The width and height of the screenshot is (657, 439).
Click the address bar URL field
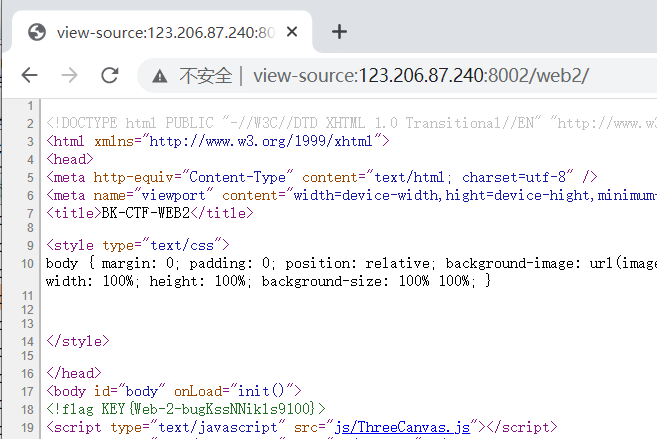click(421, 76)
